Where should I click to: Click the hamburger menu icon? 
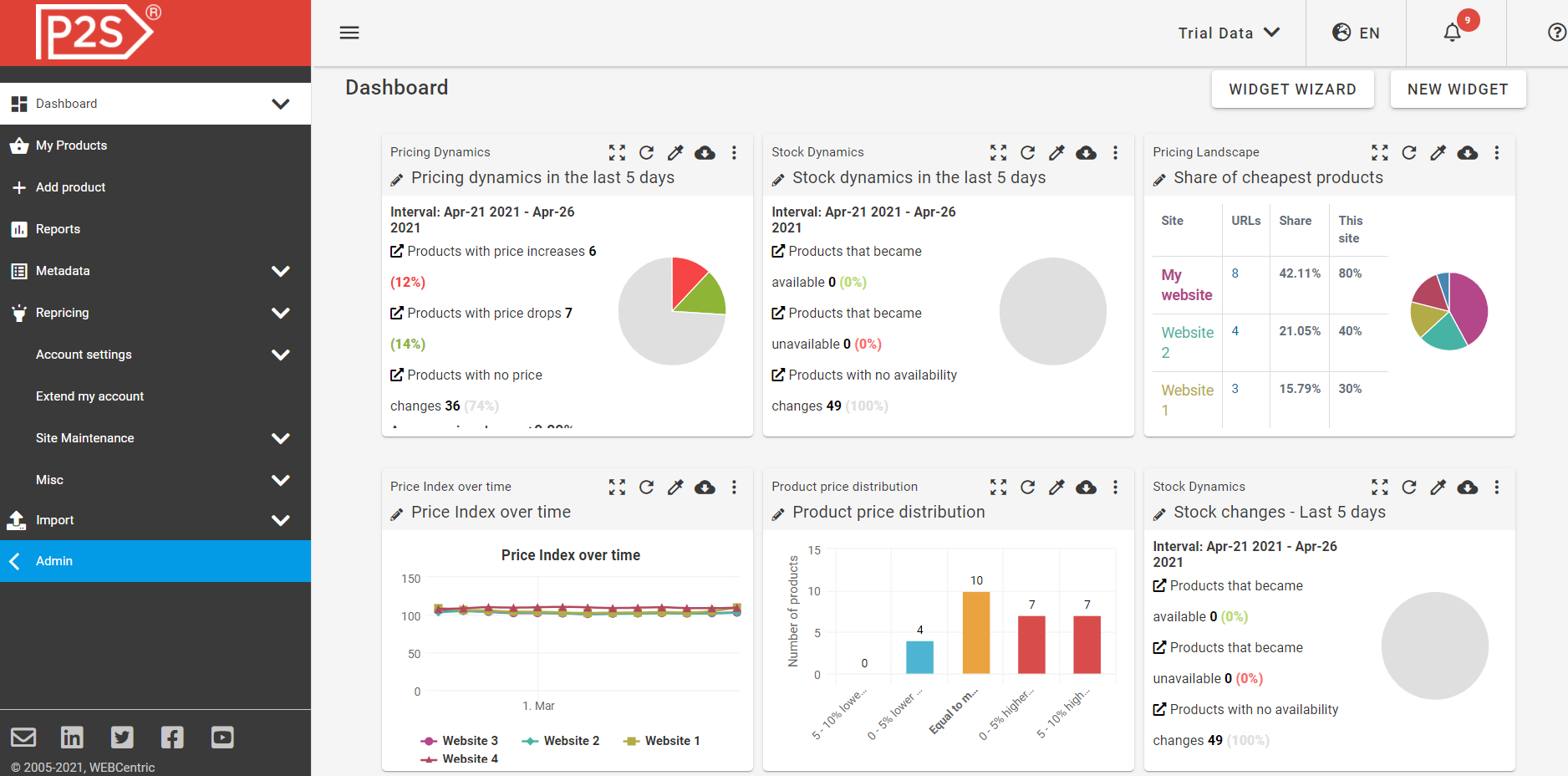(x=349, y=33)
